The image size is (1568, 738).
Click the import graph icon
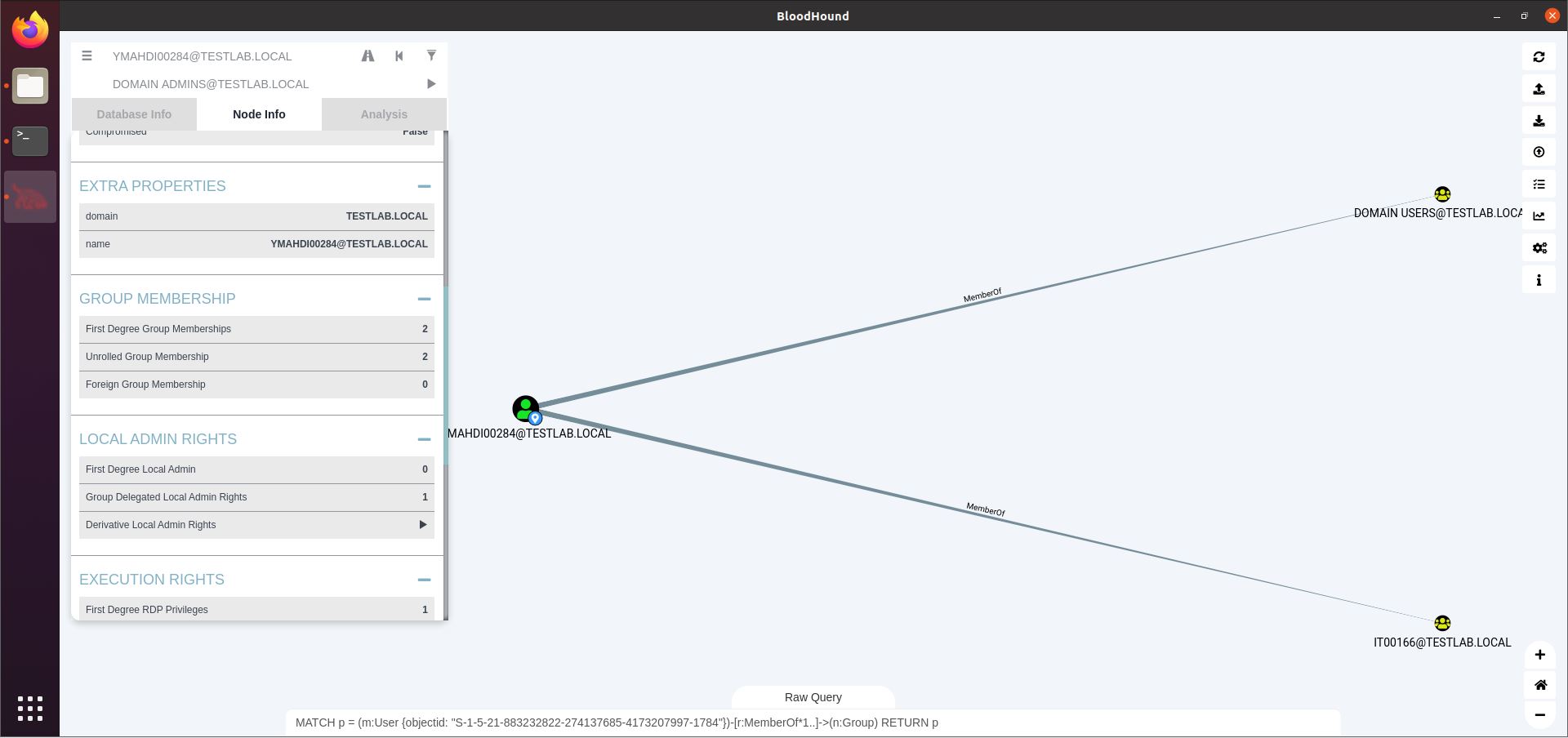tap(1539, 121)
